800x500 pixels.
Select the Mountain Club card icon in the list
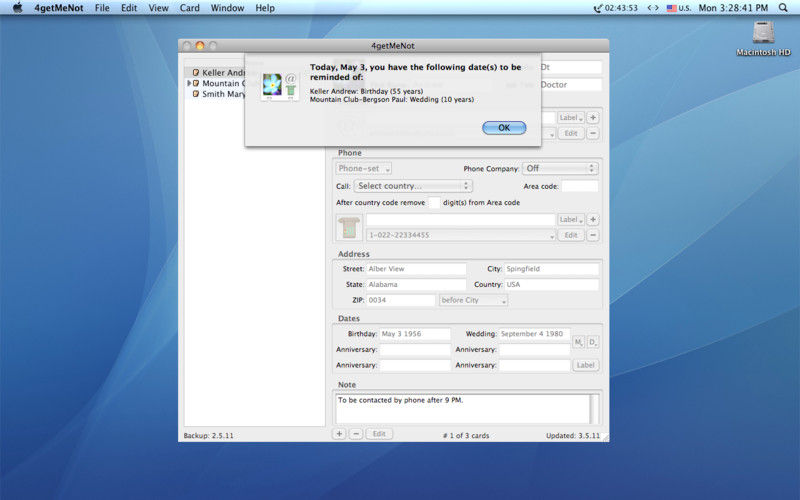point(195,83)
